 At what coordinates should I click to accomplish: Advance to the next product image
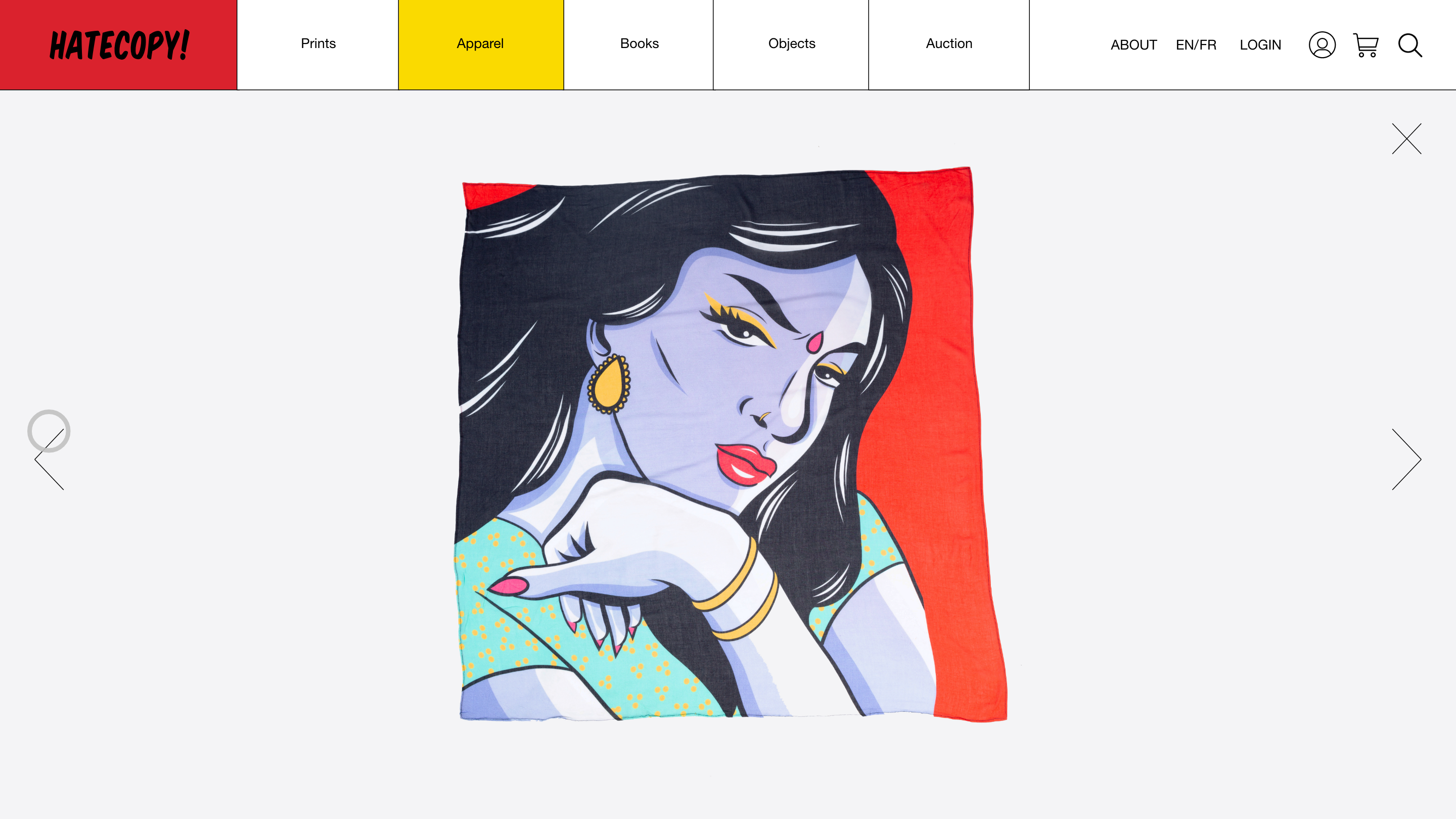pyautogui.click(x=1406, y=459)
